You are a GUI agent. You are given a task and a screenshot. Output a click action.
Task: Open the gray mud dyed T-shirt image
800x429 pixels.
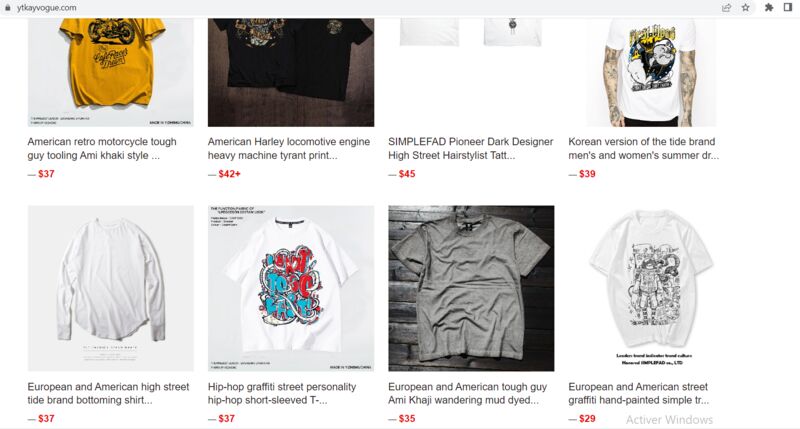[x=471, y=288]
